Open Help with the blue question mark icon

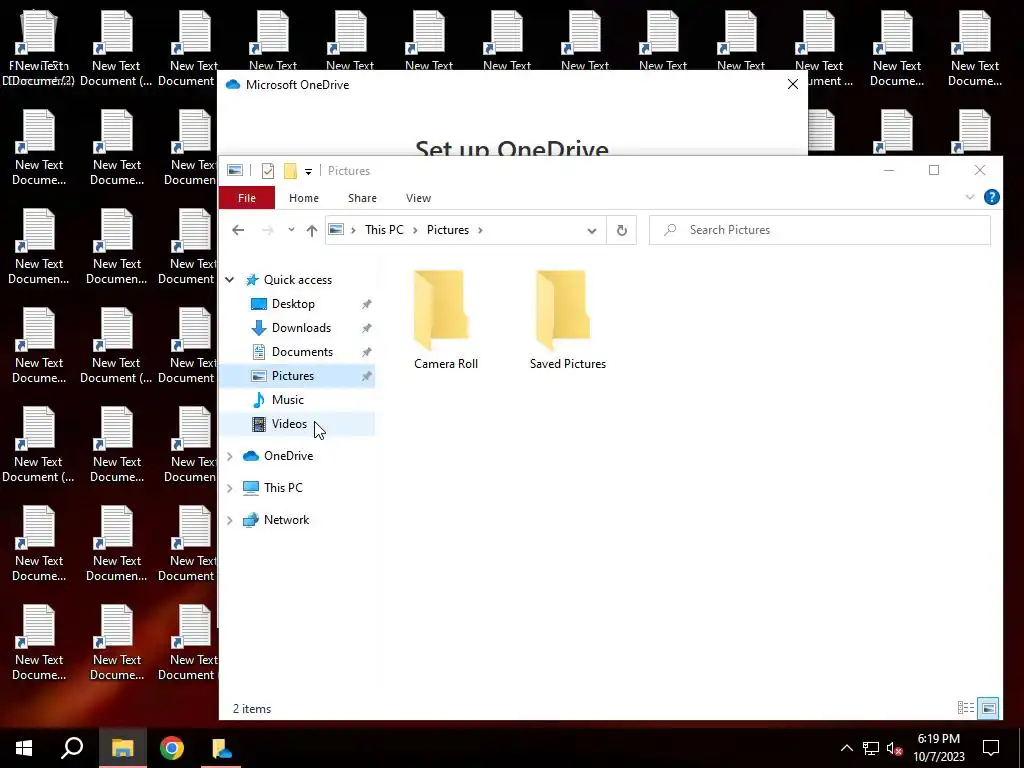click(991, 197)
